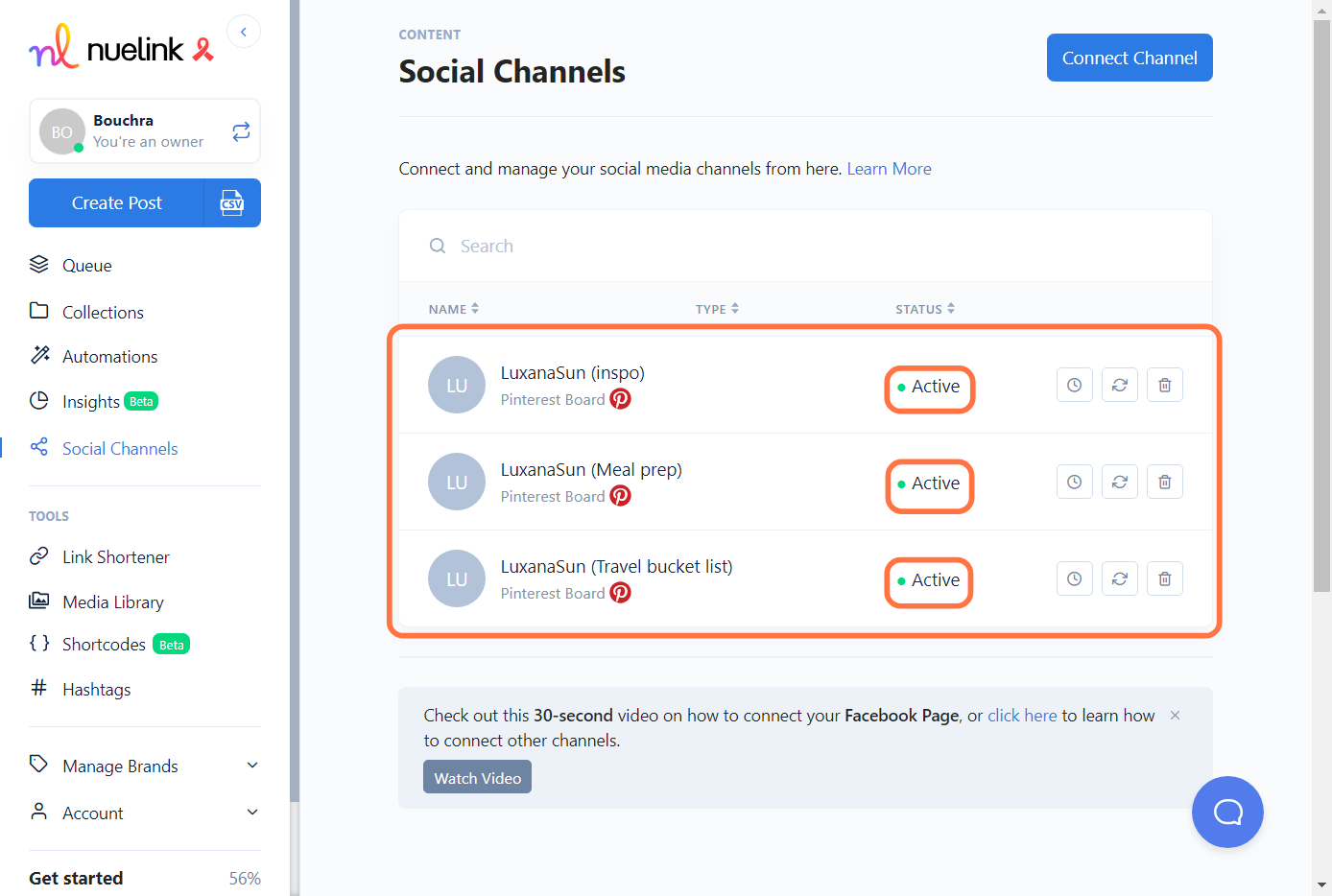Refresh the LuxanaSun (Travel bucket list) channel

click(1119, 579)
